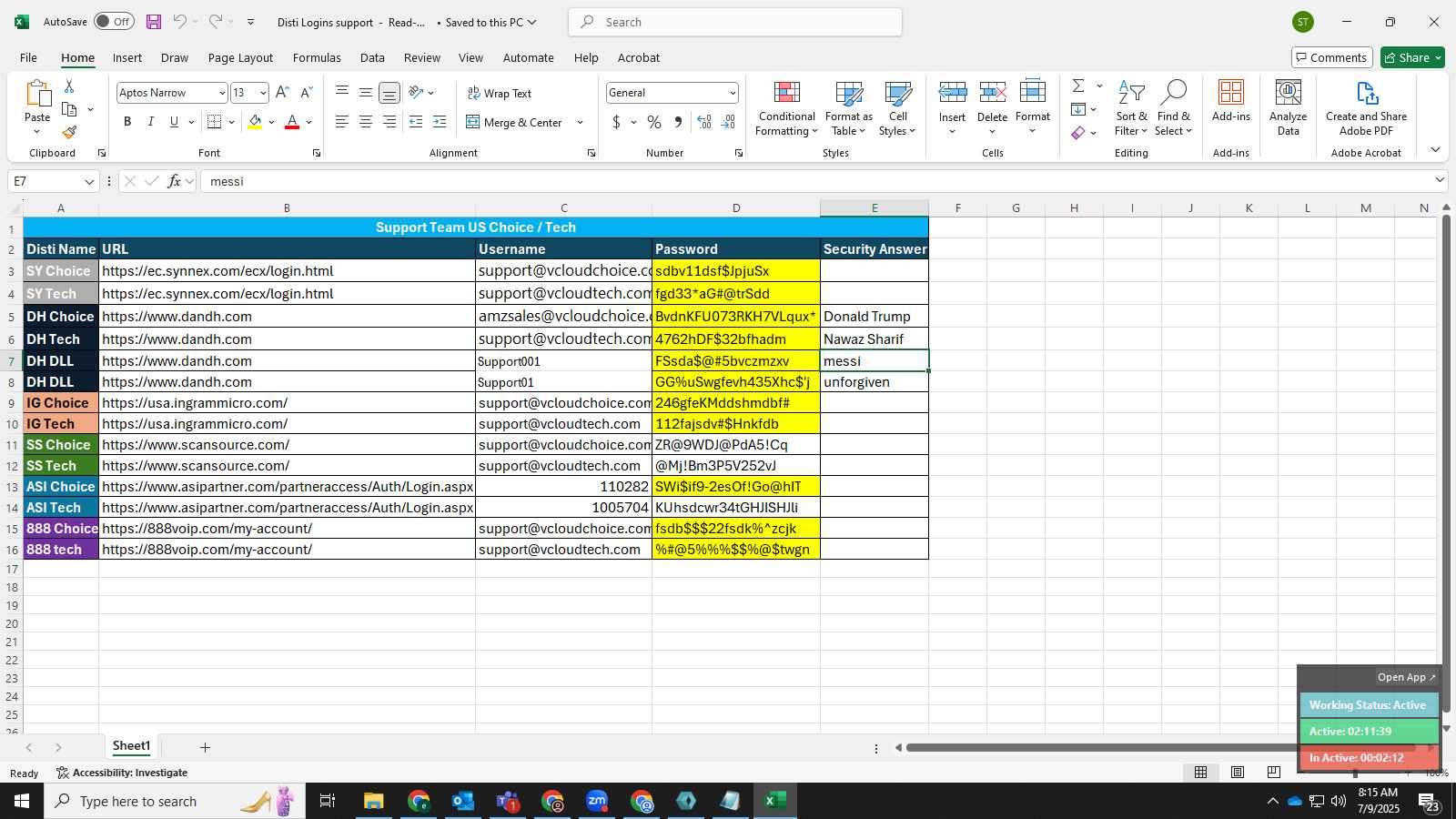Click the Insert Function fx icon
The height and width of the screenshot is (819, 1456).
174,181
